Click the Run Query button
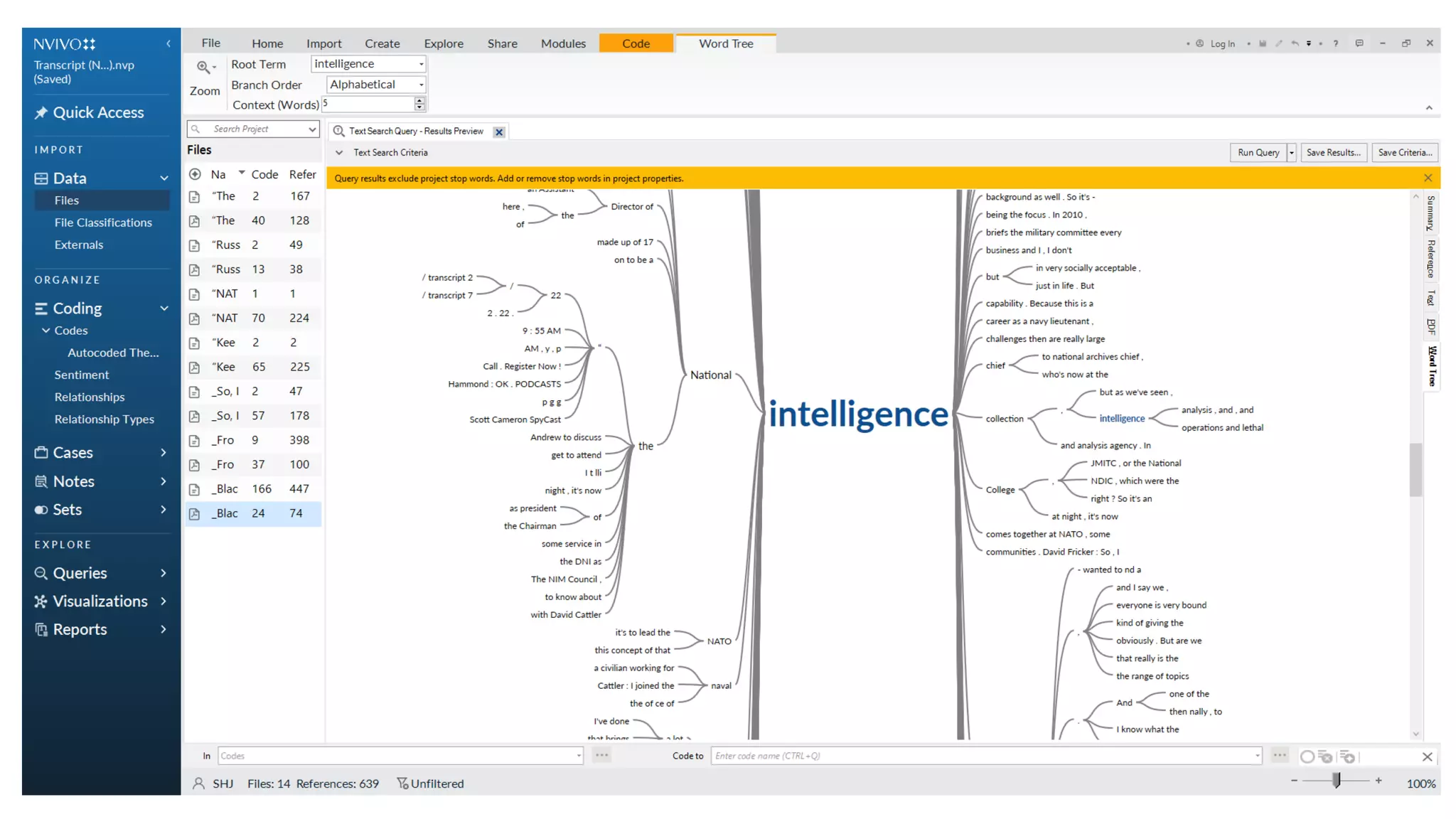 coord(1258,152)
